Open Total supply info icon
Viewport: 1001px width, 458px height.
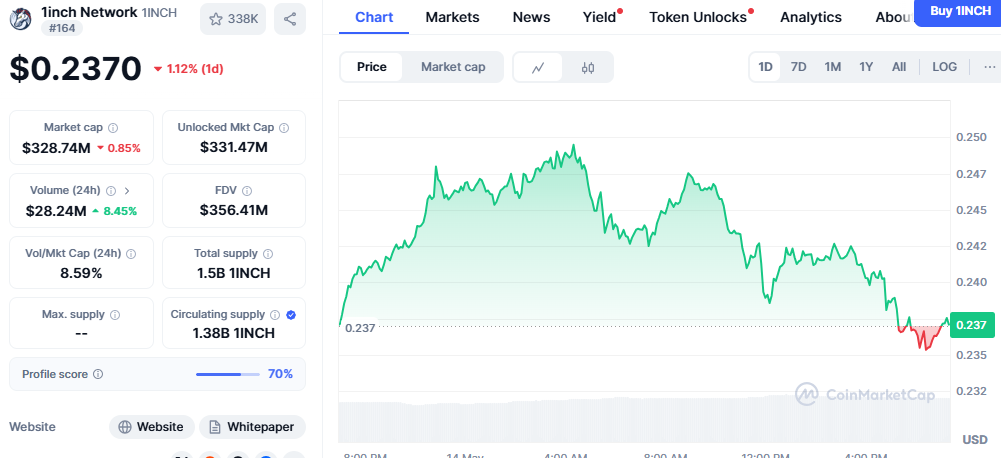[x=268, y=254]
